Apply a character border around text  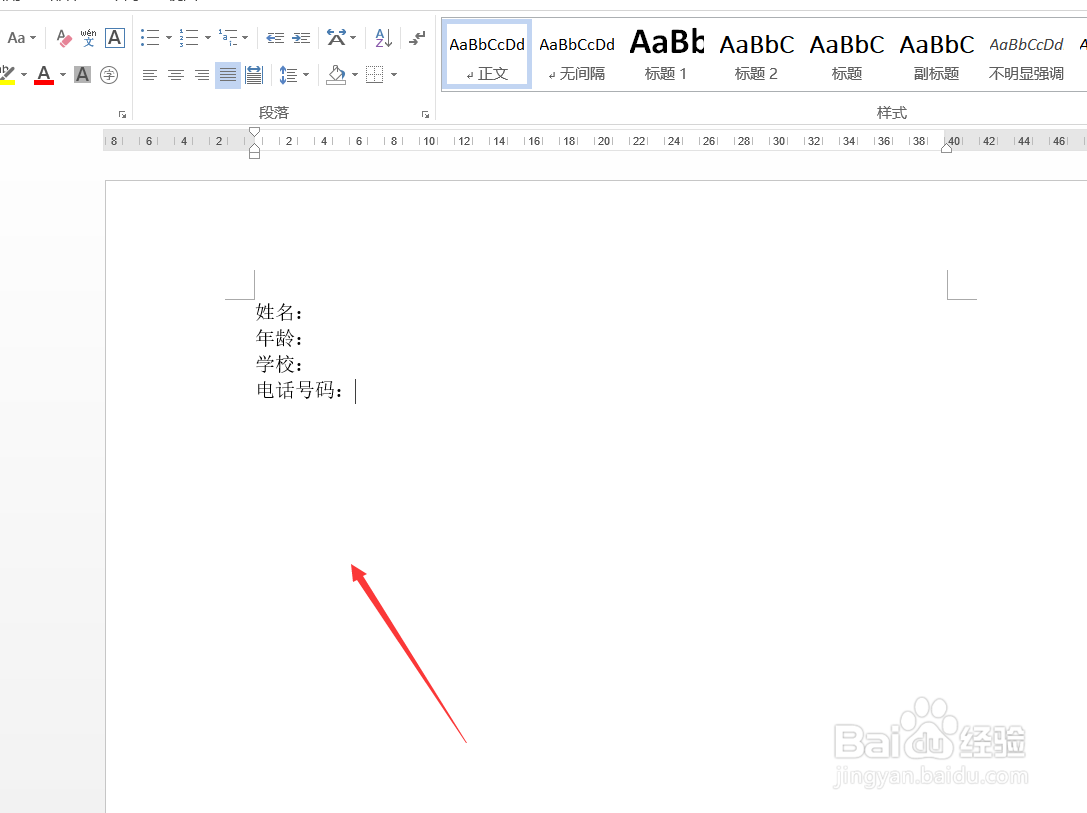coord(113,37)
